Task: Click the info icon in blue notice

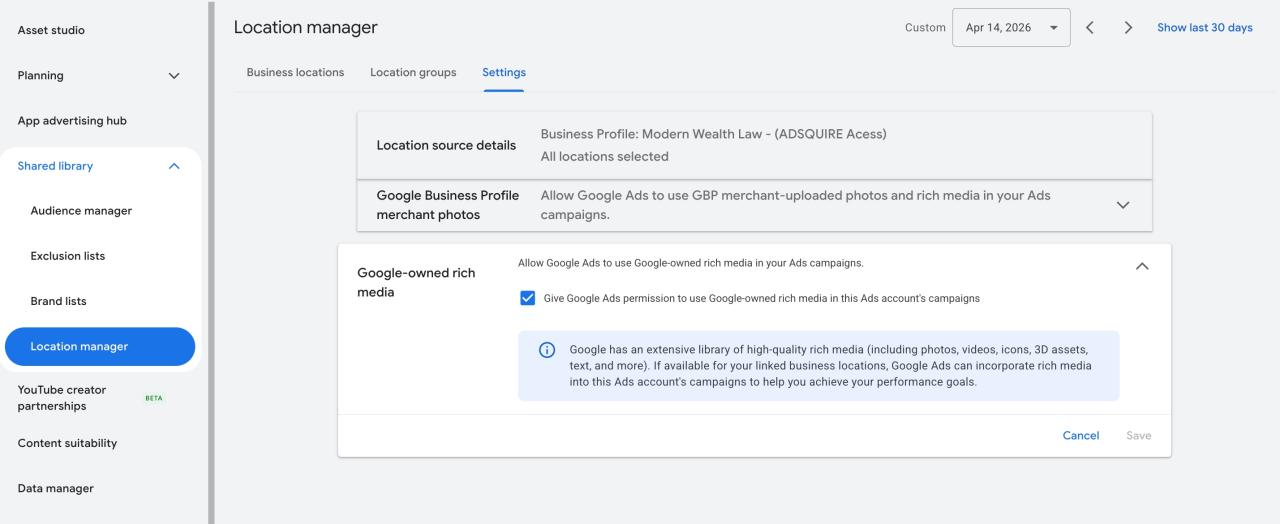Action: (547, 350)
